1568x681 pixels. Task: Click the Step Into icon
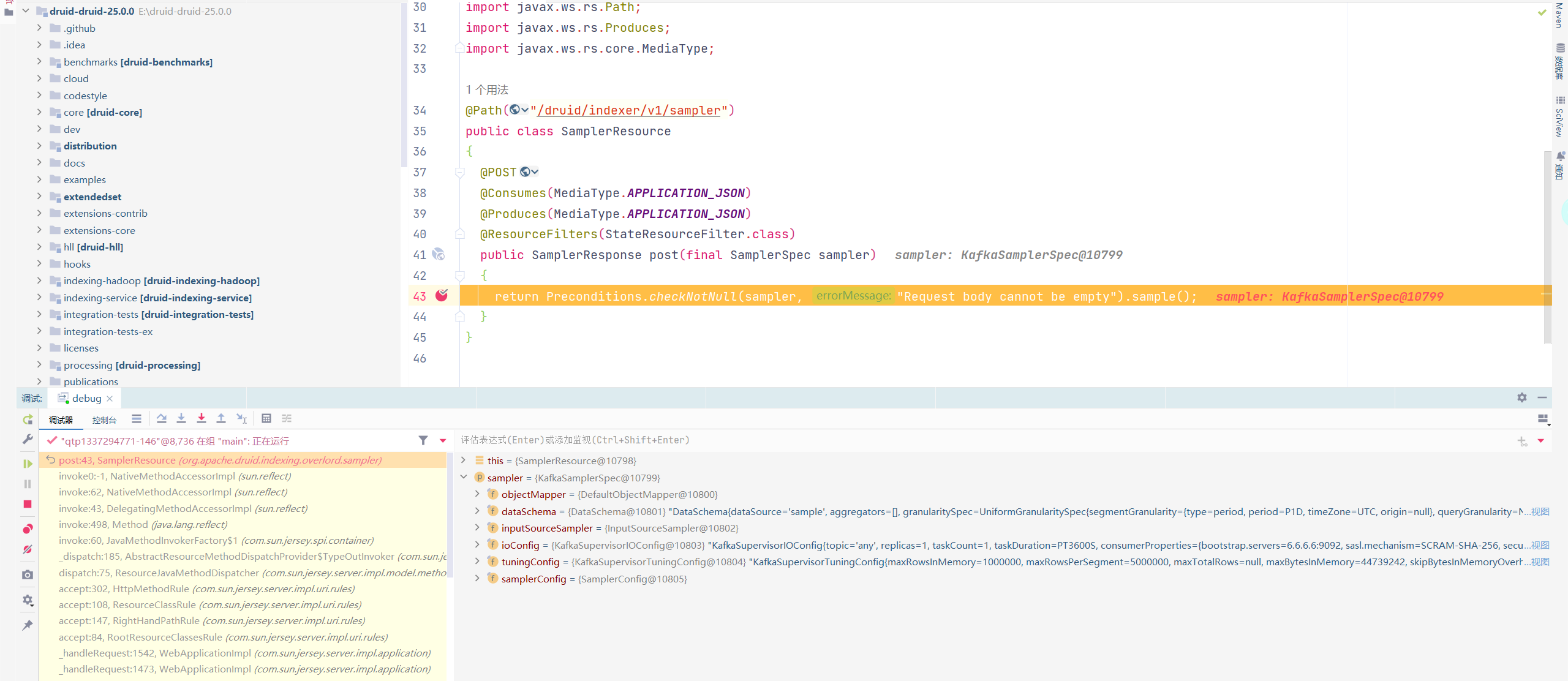click(181, 419)
